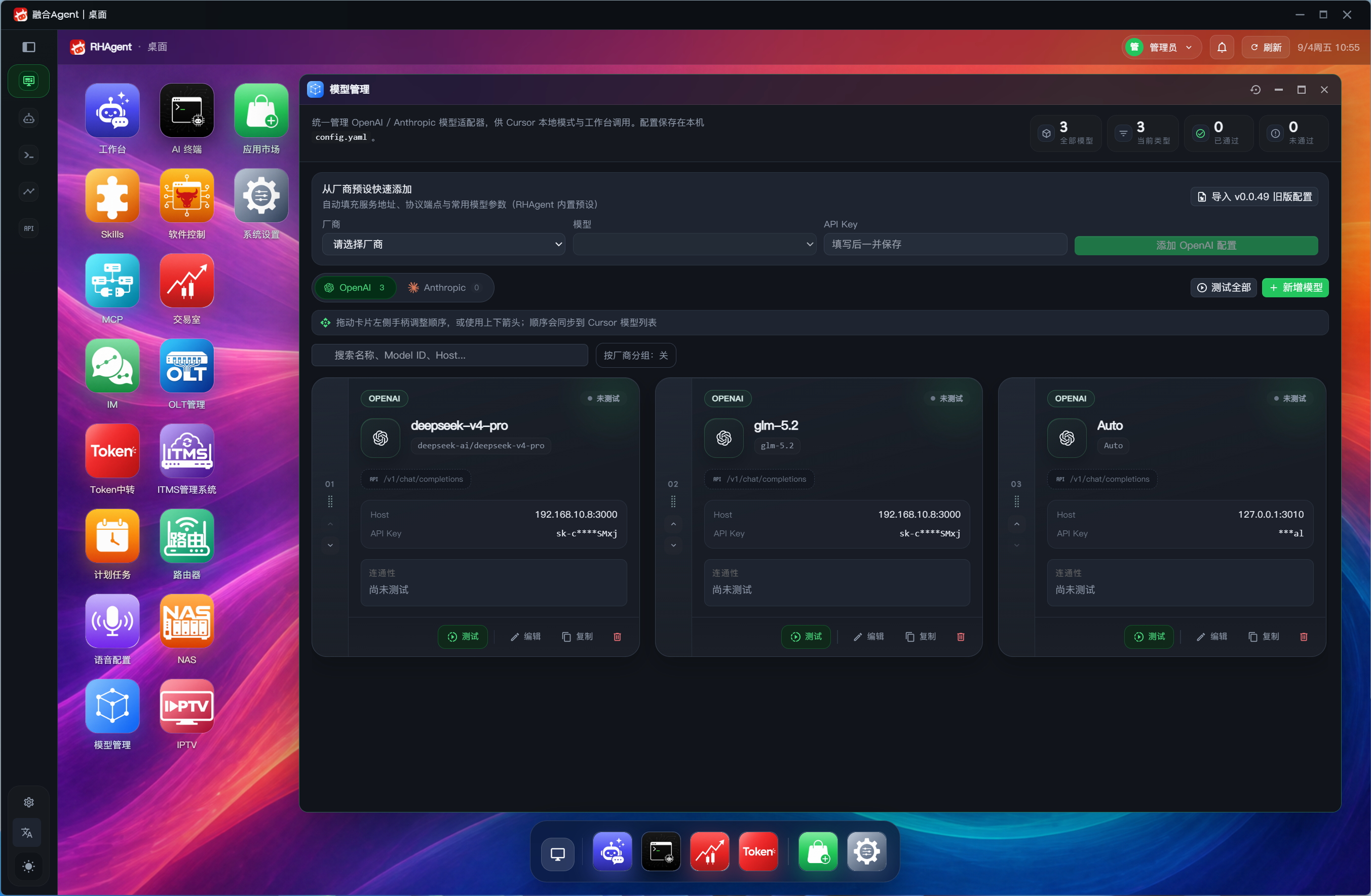Switch language with translate icon
The image size is (1371, 896).
coord(27,833)
